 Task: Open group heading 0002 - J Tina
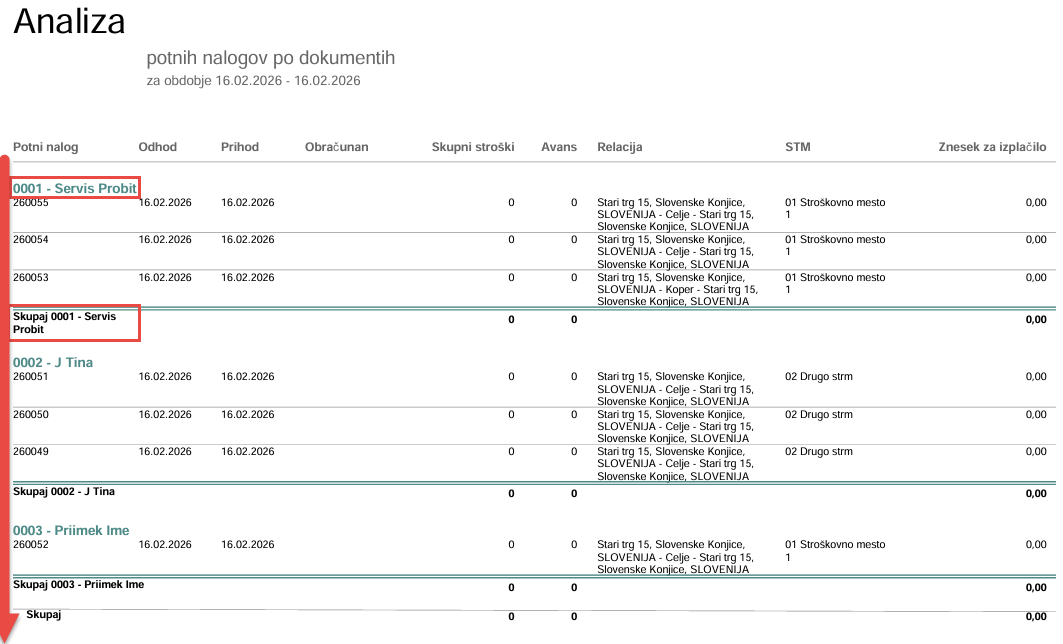pos(53,362)
